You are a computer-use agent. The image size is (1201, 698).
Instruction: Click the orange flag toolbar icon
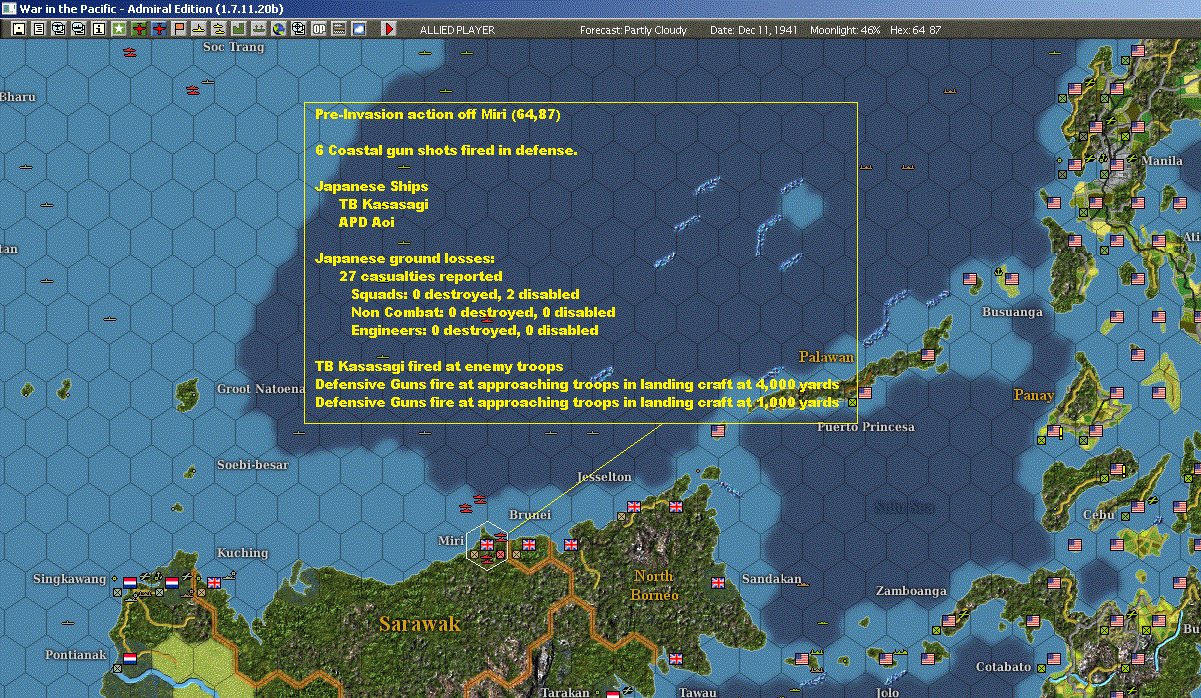pyautogui.click(x=179, y=29)
